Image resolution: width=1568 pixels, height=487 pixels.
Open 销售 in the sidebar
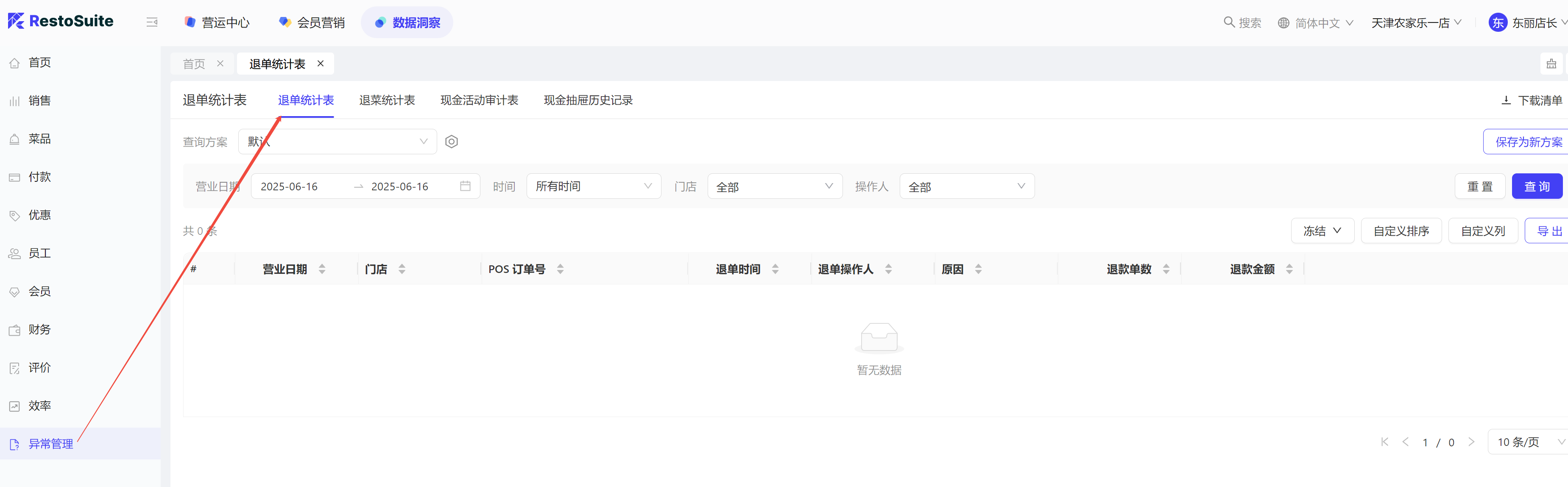pyautogui.click(x=39, y=101)
